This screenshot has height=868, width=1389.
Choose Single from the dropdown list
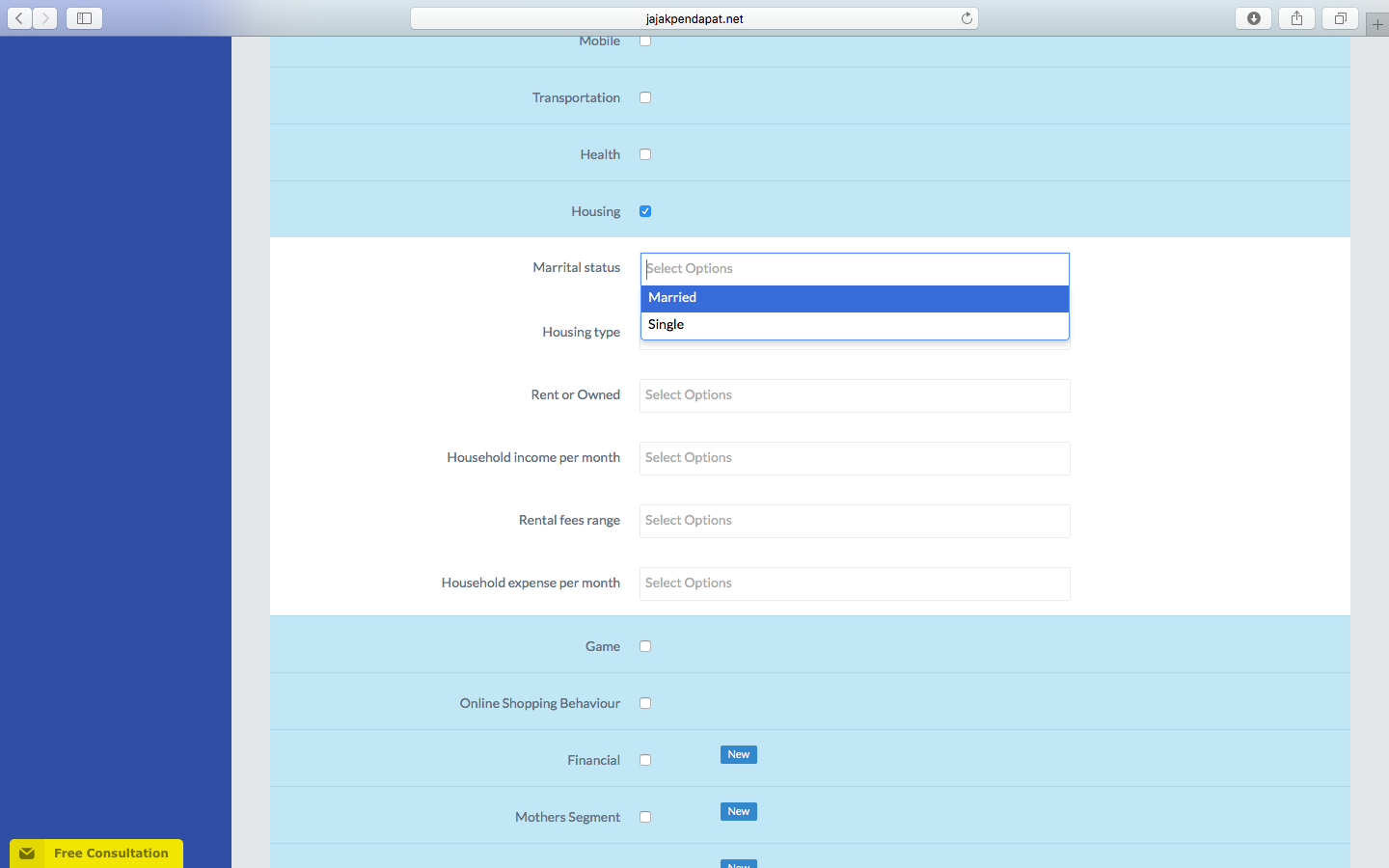(x=855, y=325)
